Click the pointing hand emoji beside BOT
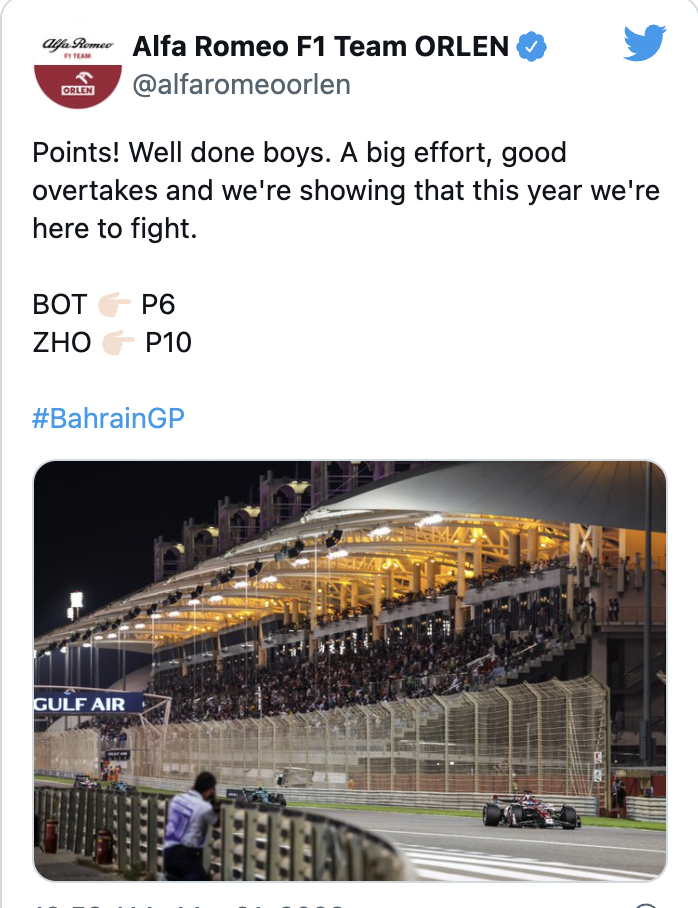Image resolution: width=698 pixels, height=908 pixels. tap(113, 303)
